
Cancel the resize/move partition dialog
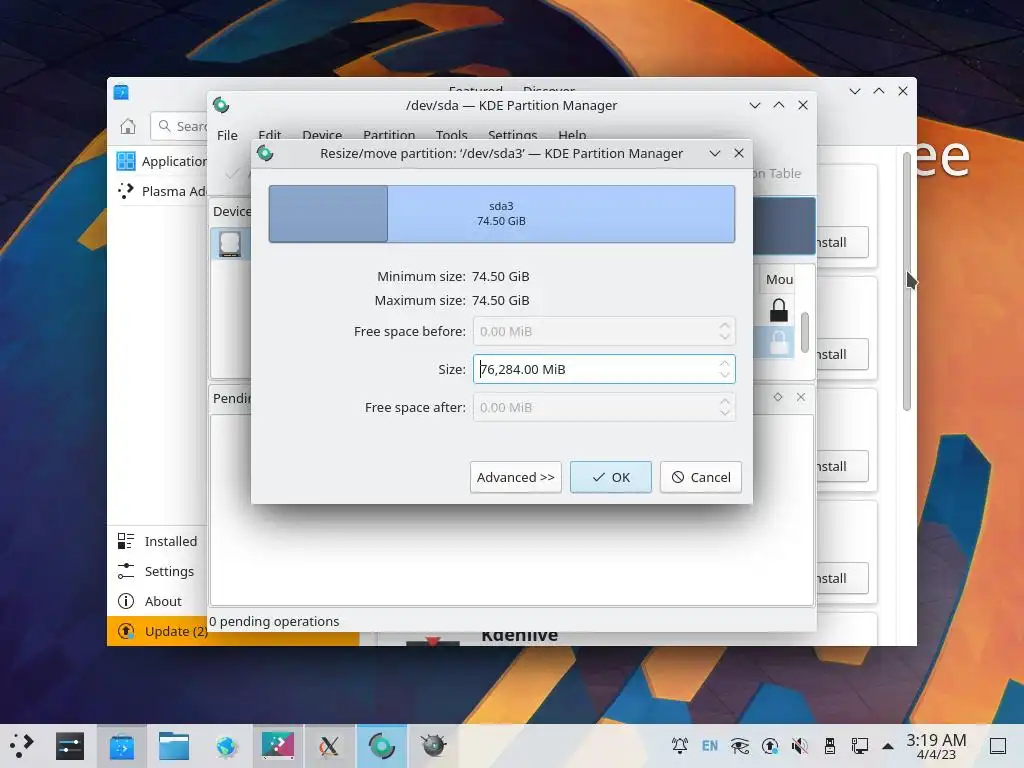click(701, 477)
